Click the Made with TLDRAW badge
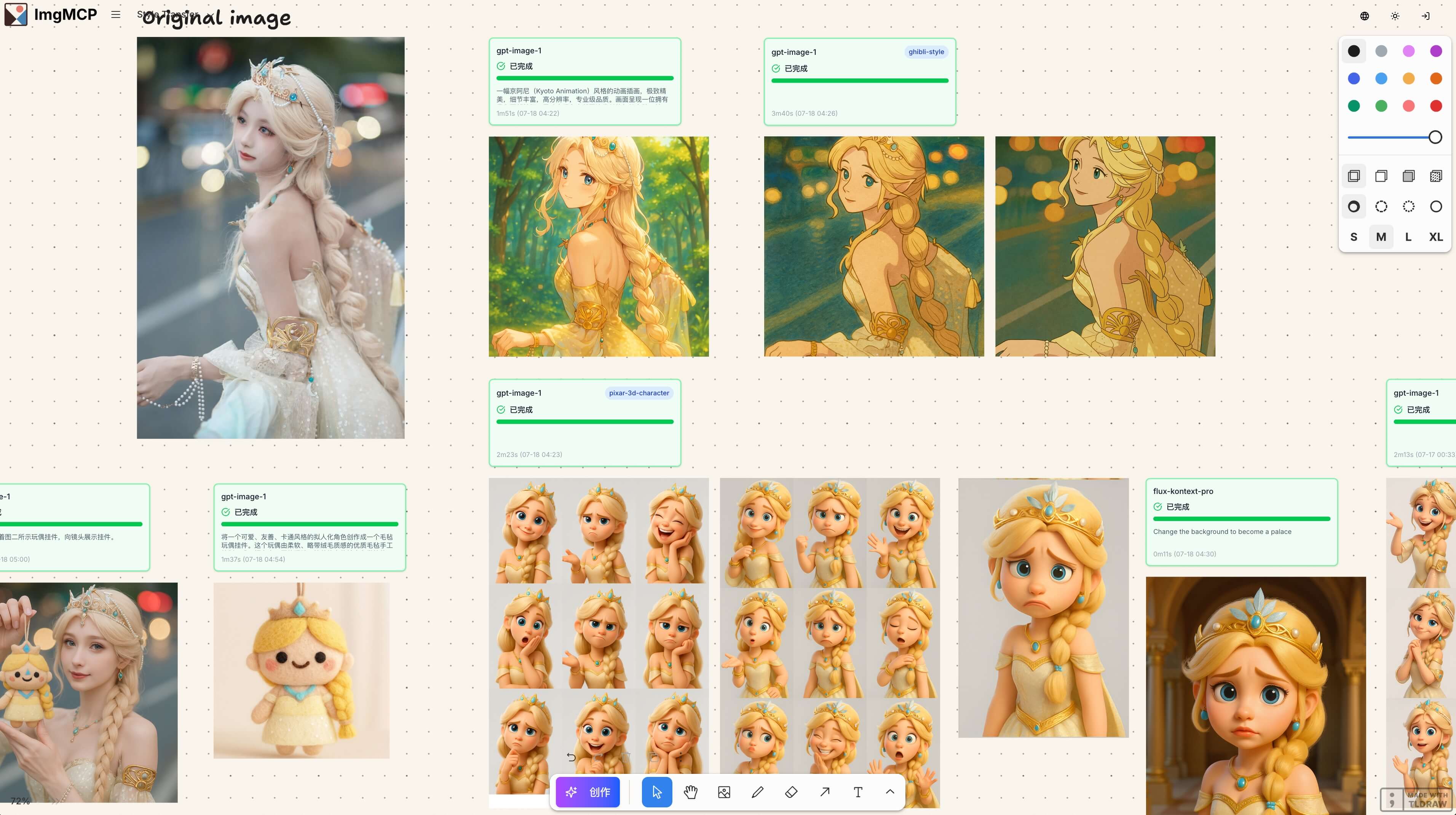1456x815 pixels. [x=1416, y=799]
